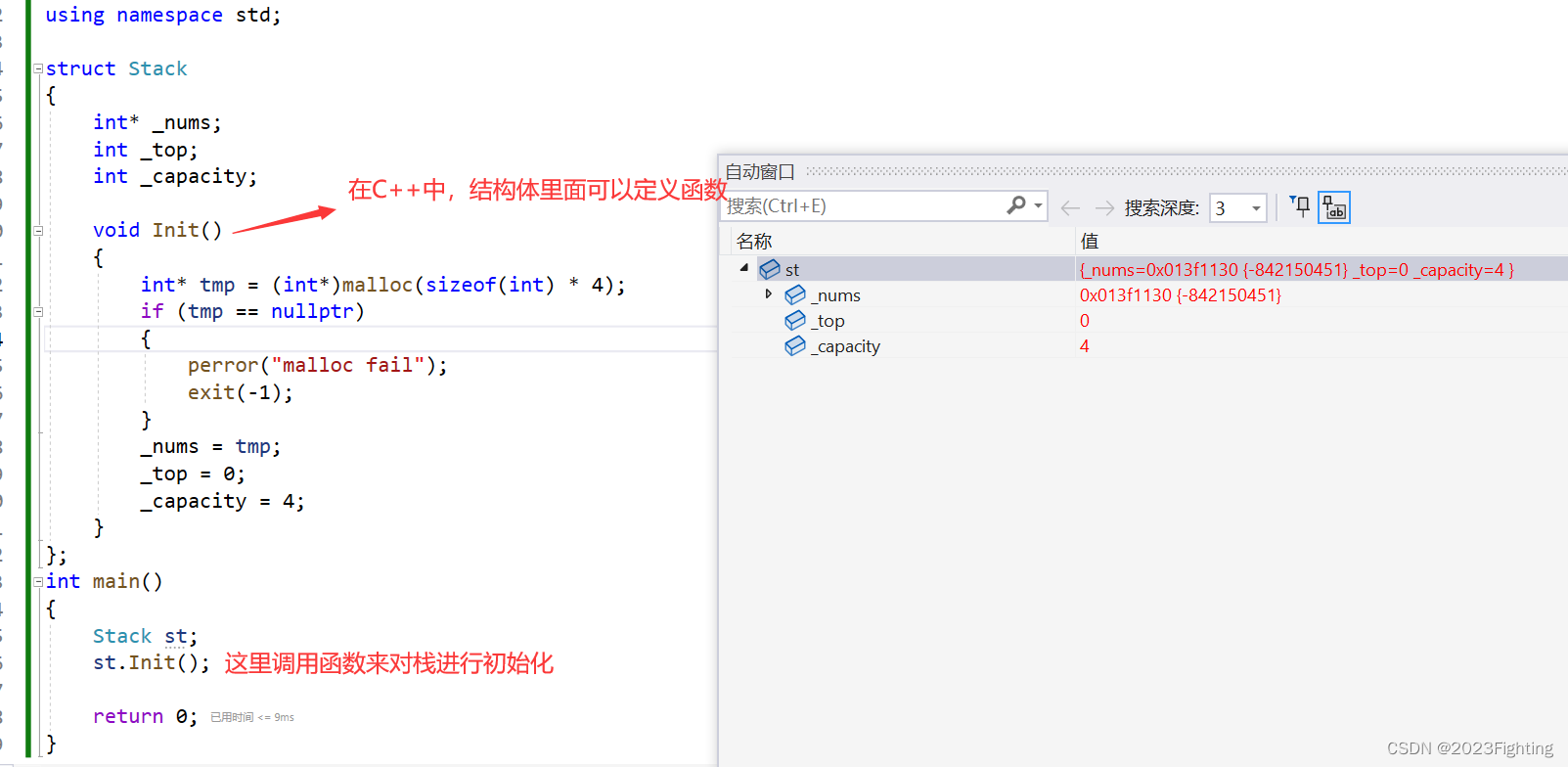
Task: Click the using namespace std; line
Action: (x=163, y=15)
